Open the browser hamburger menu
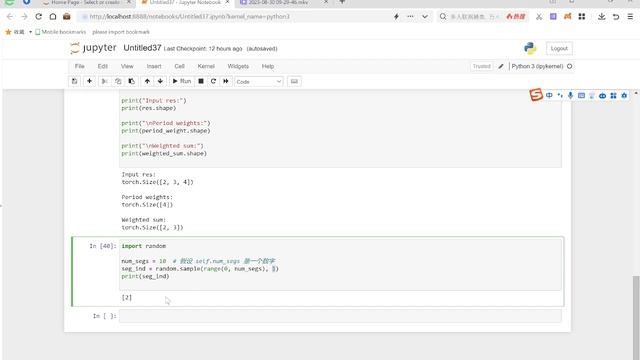Viewport: 640px width, 360px height. tap(630, 16)
